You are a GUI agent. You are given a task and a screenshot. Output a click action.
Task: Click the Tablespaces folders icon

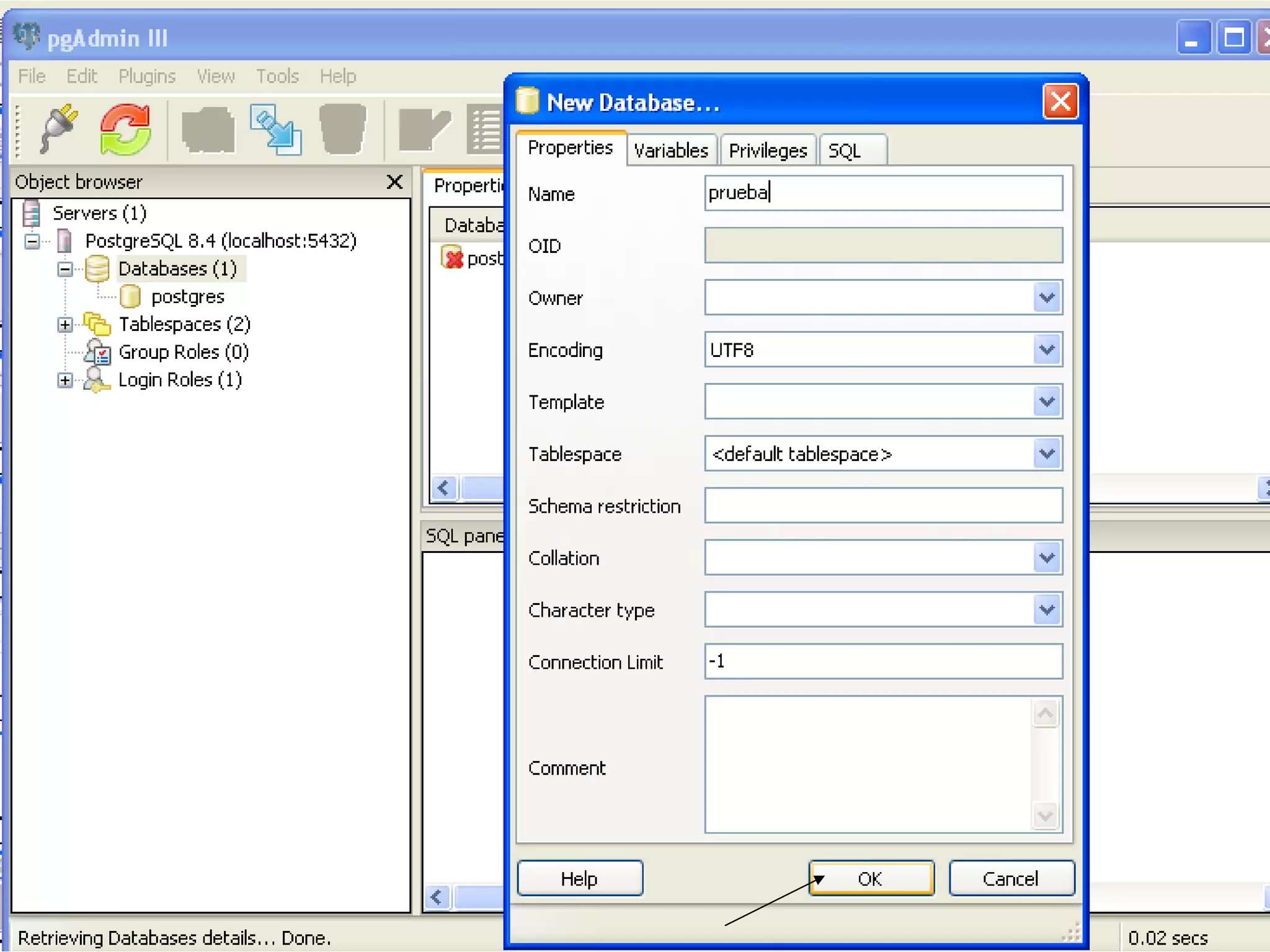click(x=97, y=324)
